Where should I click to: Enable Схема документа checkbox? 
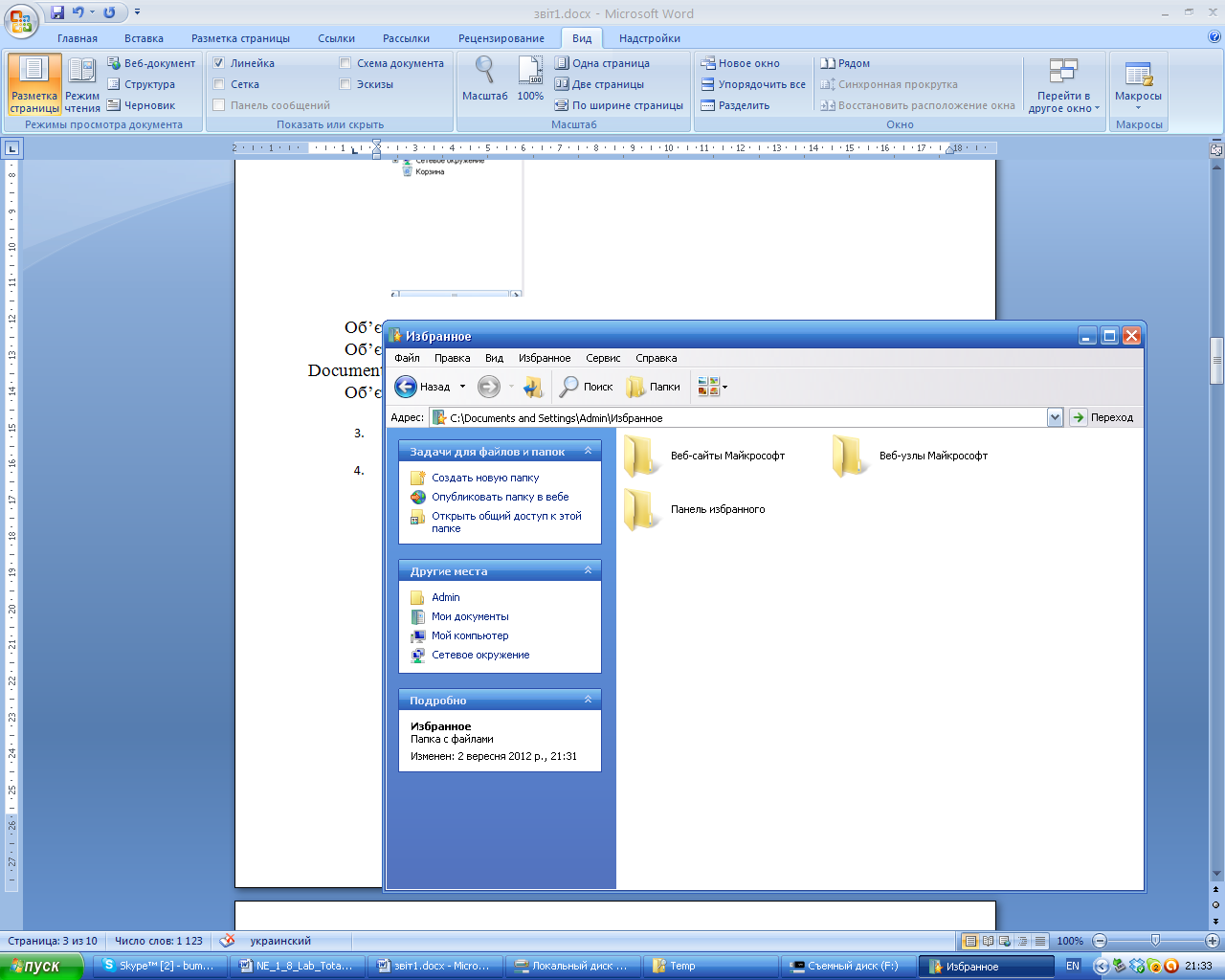pos(345,63)
